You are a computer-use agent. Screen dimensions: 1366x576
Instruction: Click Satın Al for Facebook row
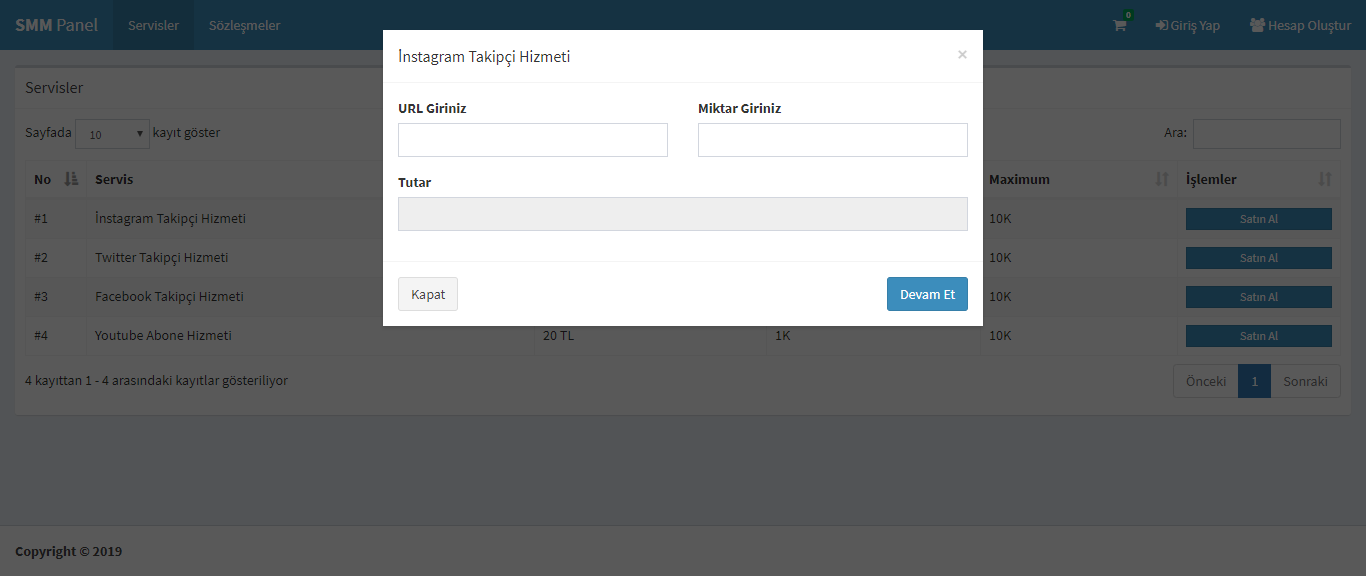point(1259,297)
